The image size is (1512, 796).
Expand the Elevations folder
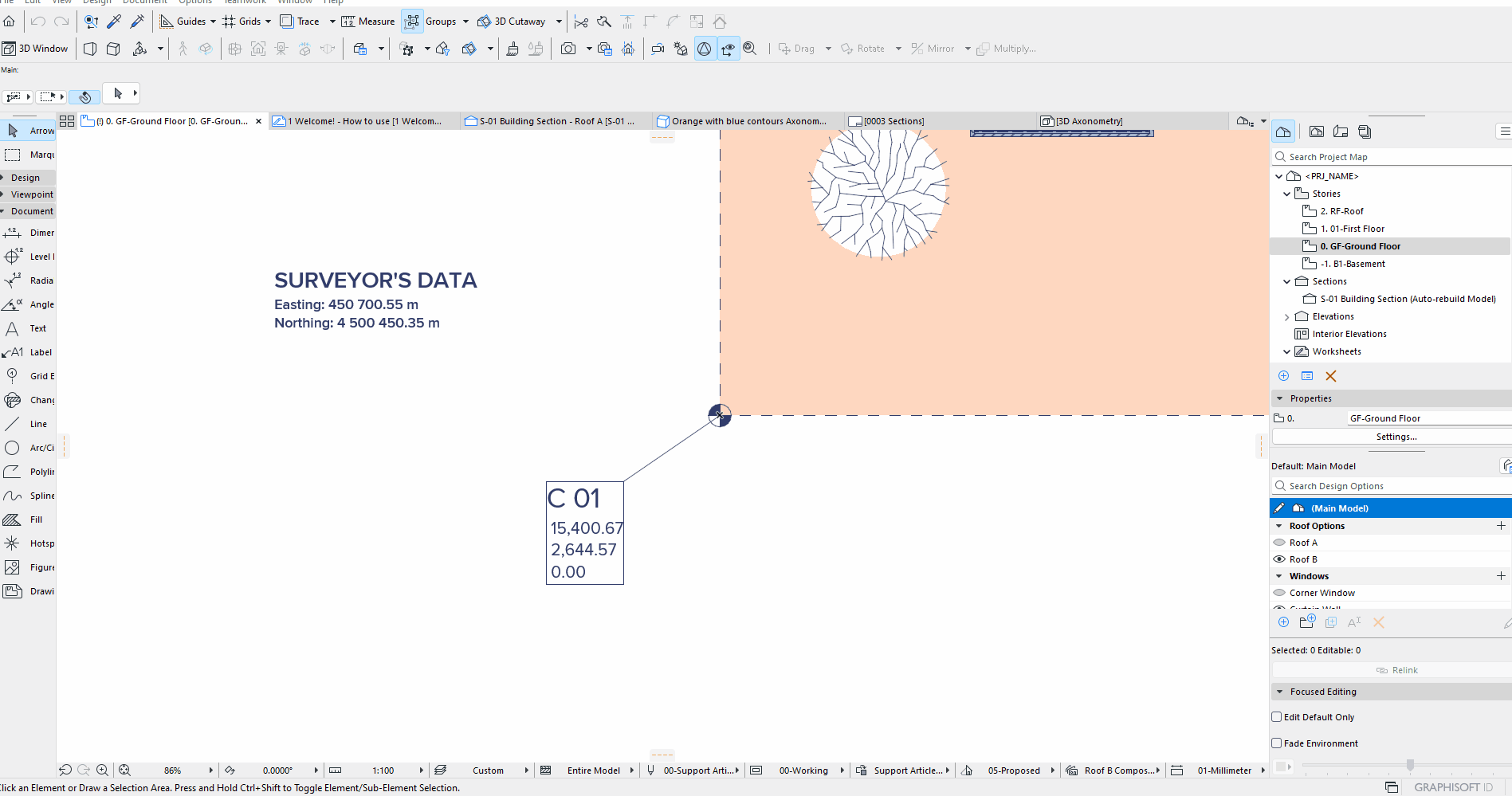coord(1286,317)
